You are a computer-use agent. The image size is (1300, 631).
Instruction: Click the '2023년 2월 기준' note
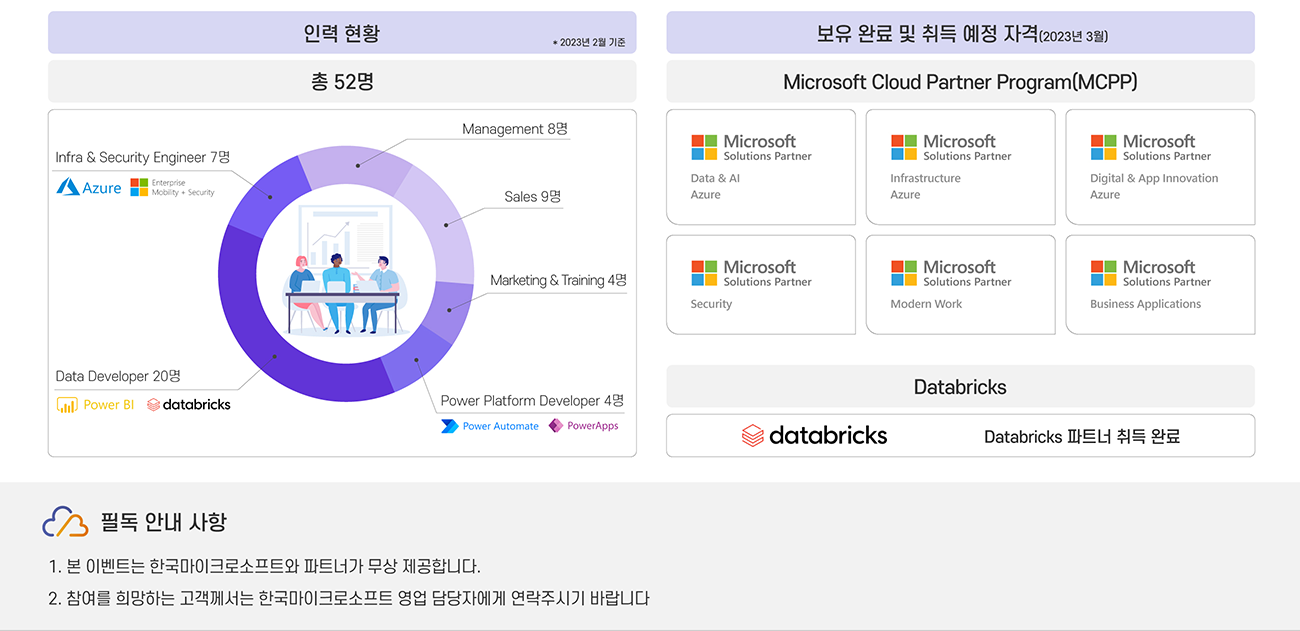pyautogui.click(x=589, y=42)
